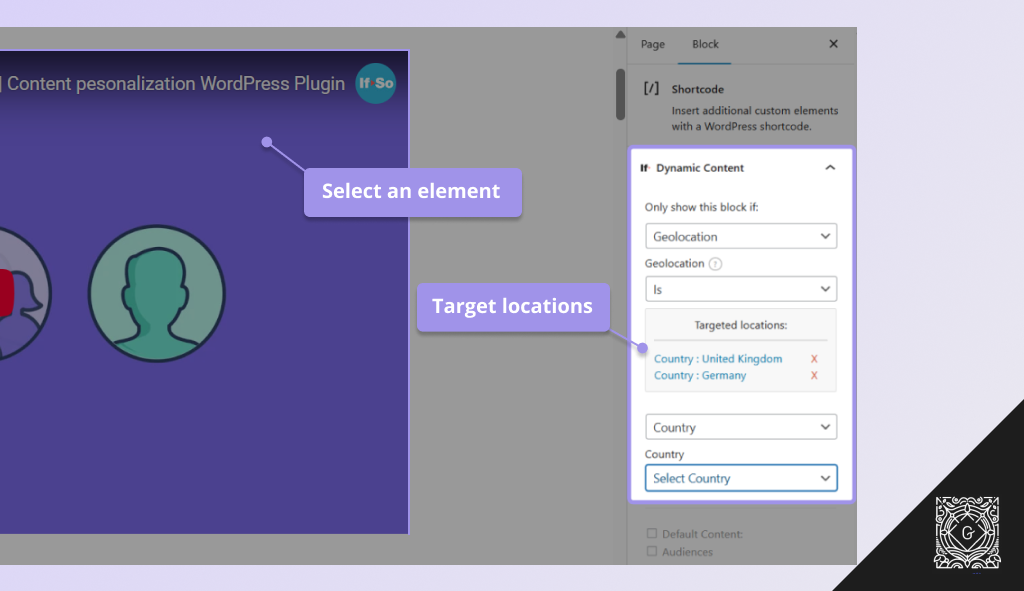Select the green avatar silhouette
Viewport: 1024px width, 591px height.
pyautogui.click(x=157, y=293)
